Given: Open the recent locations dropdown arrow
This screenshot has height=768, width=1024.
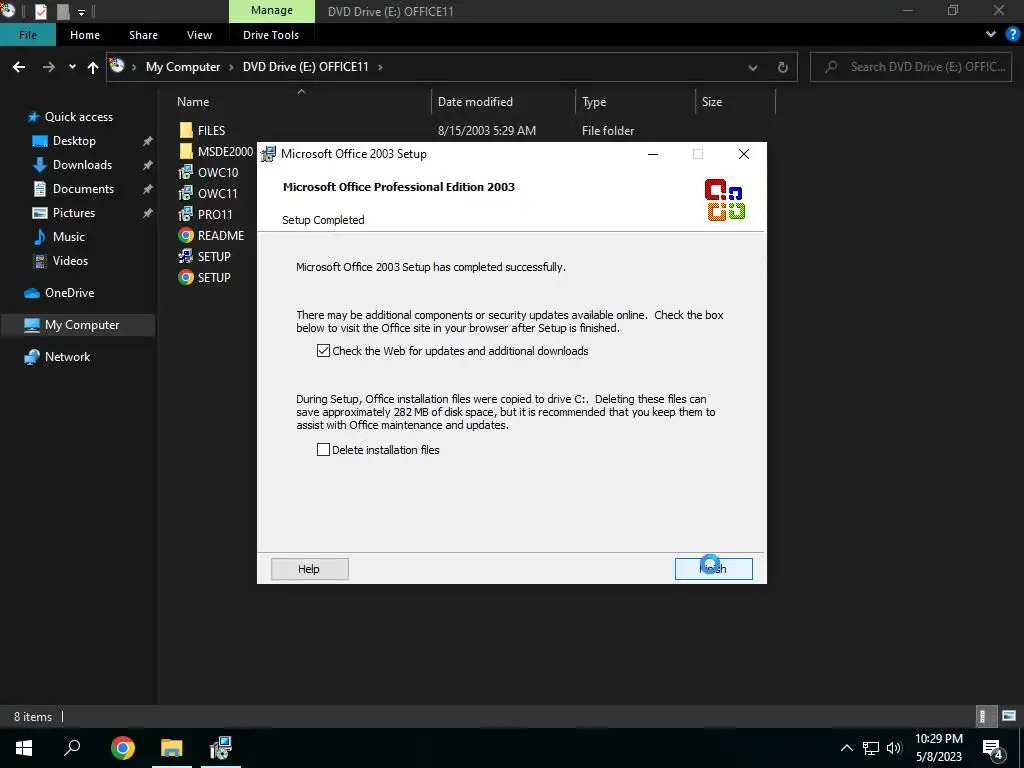Looking at the screenshot, I should (72, 67).
